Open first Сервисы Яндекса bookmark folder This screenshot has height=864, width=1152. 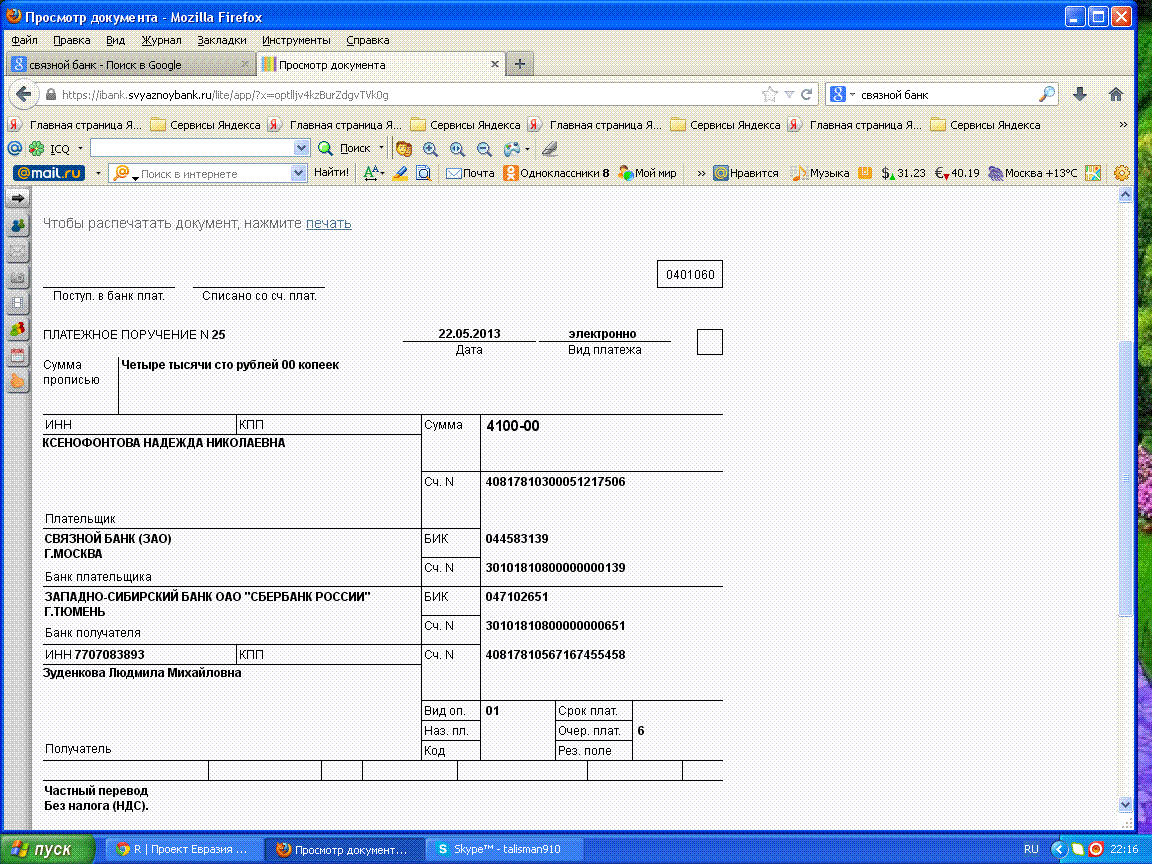tap(206, 125)
